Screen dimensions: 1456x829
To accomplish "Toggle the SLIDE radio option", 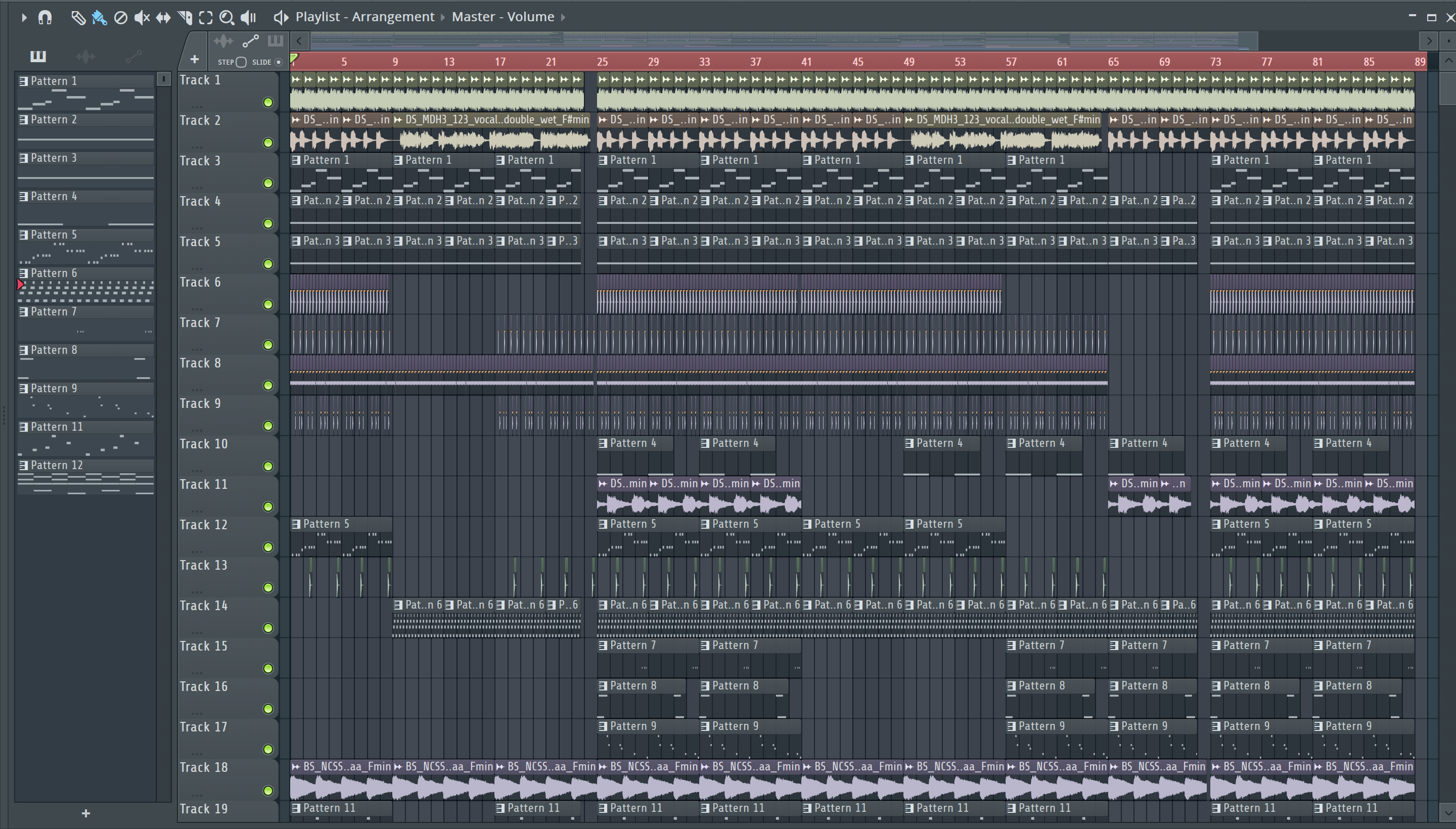I will 279,62.
